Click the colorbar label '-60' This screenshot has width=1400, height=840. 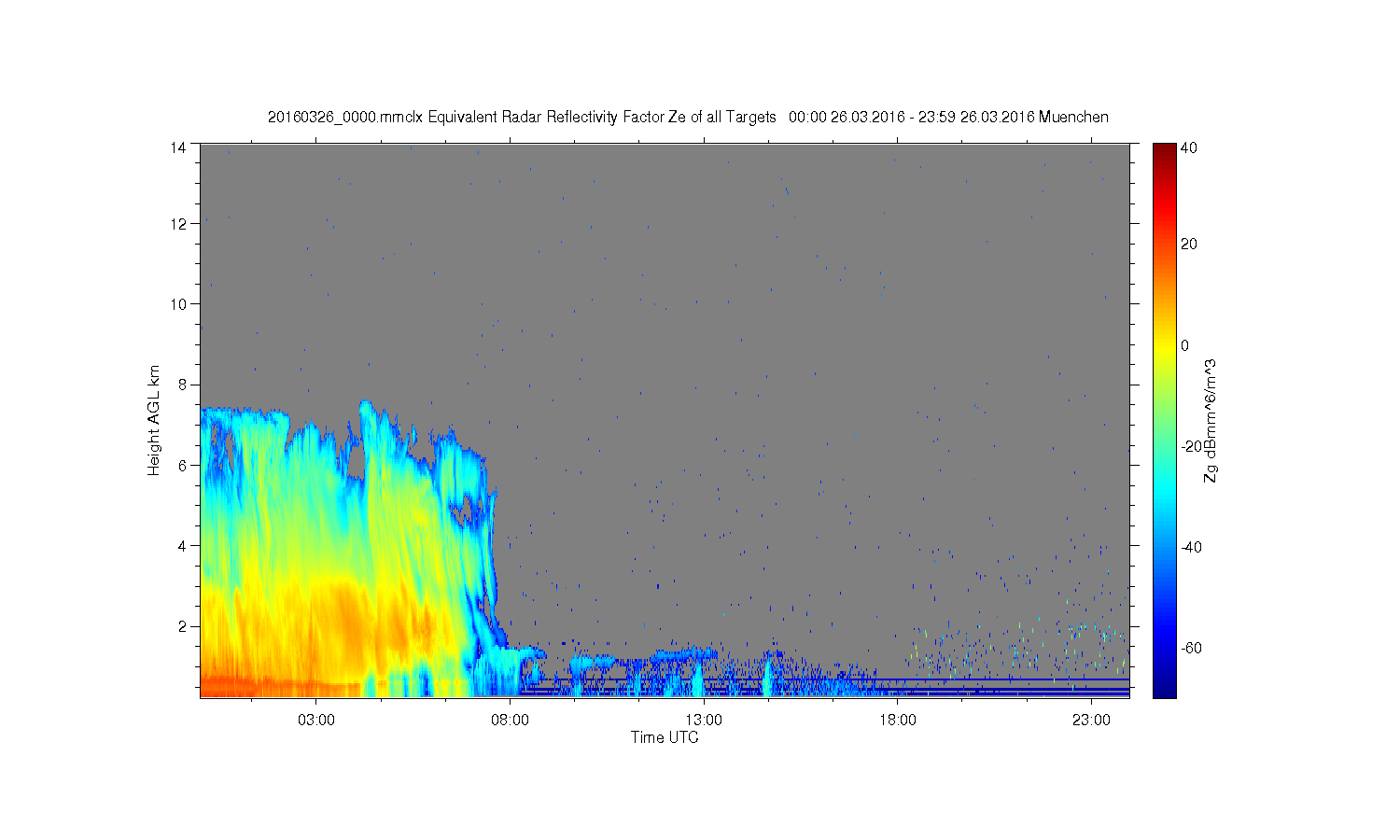coord(1191,648)
